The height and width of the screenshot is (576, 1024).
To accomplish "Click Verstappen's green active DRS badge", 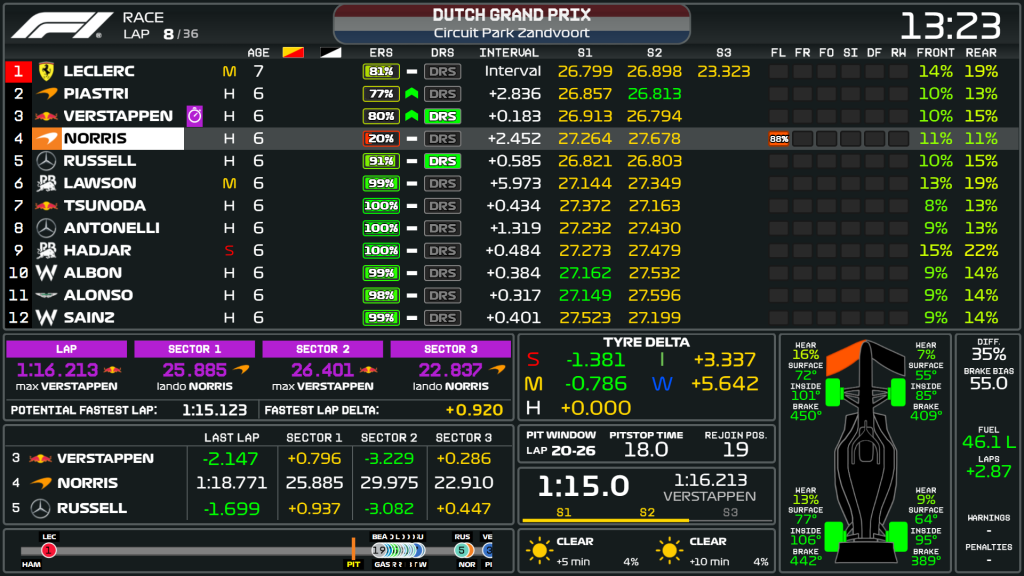I will (x=443, y=116).
